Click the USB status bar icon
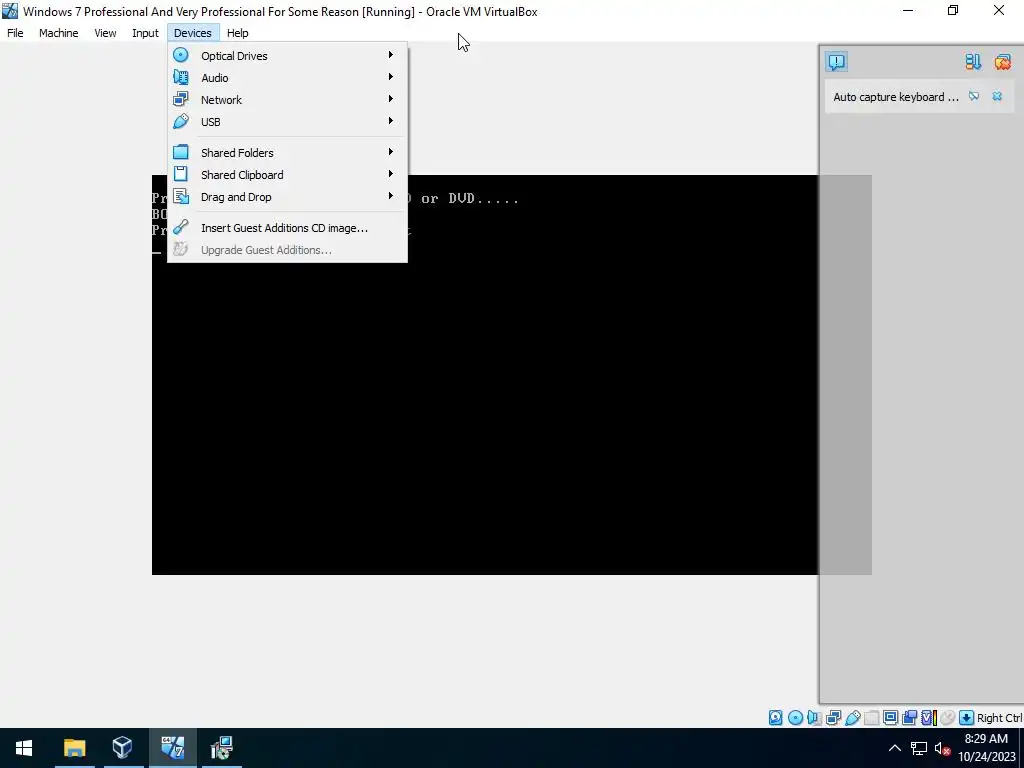The height and width of the screenshot is (768, 1024). pyautogui.click(x=852, y=718)
